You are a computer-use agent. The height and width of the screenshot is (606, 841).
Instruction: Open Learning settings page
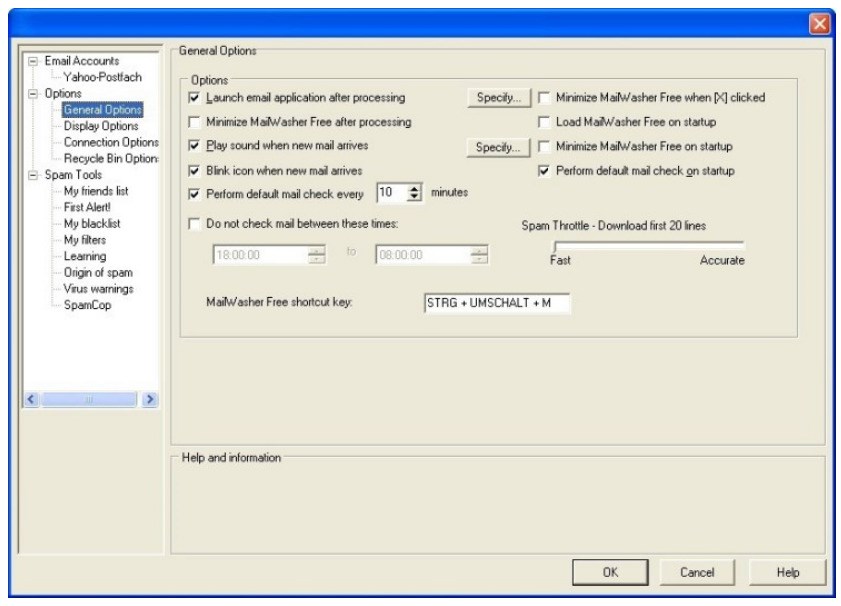pos(85,256)
